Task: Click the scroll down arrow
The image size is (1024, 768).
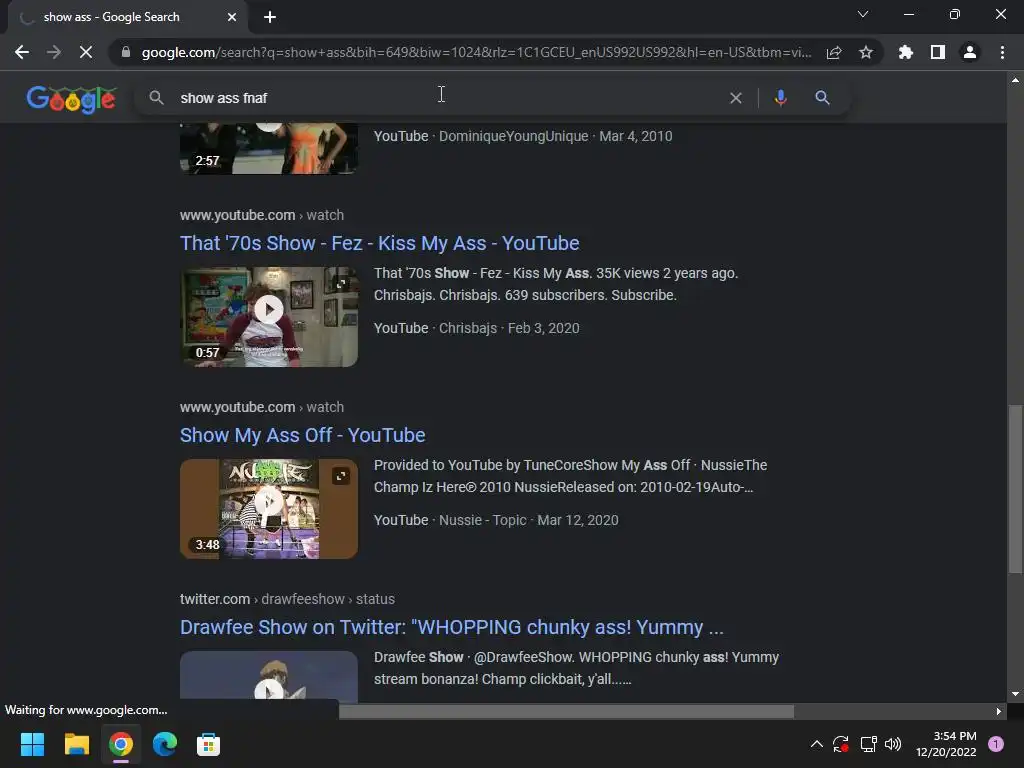Action: pos(1015,694)
